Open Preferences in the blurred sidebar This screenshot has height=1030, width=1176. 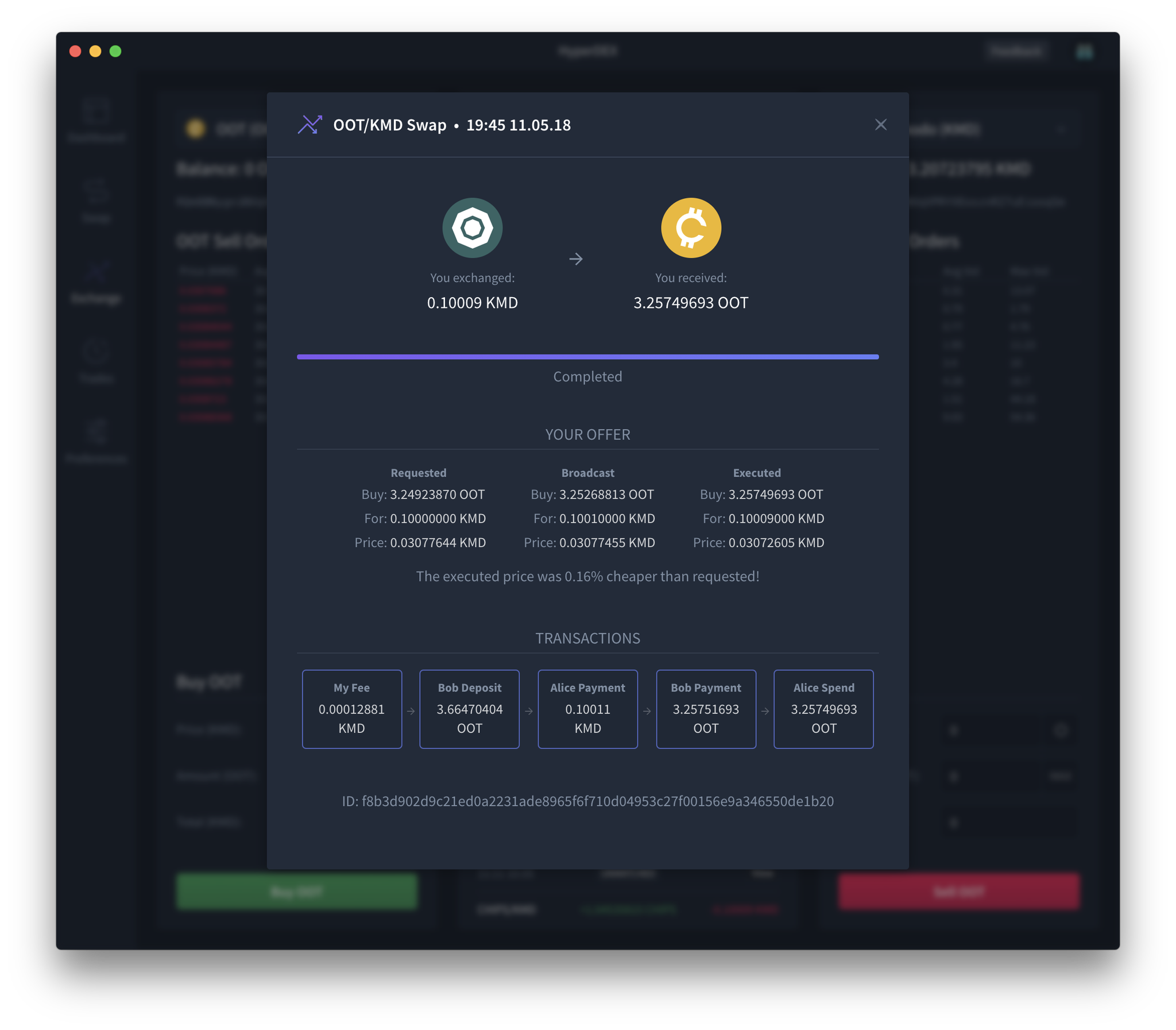click(96, 441)
